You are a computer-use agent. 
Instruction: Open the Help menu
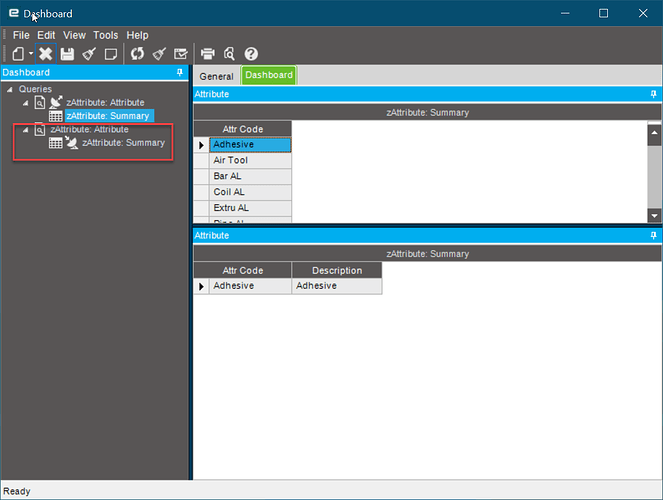click(x=137, y=35)
